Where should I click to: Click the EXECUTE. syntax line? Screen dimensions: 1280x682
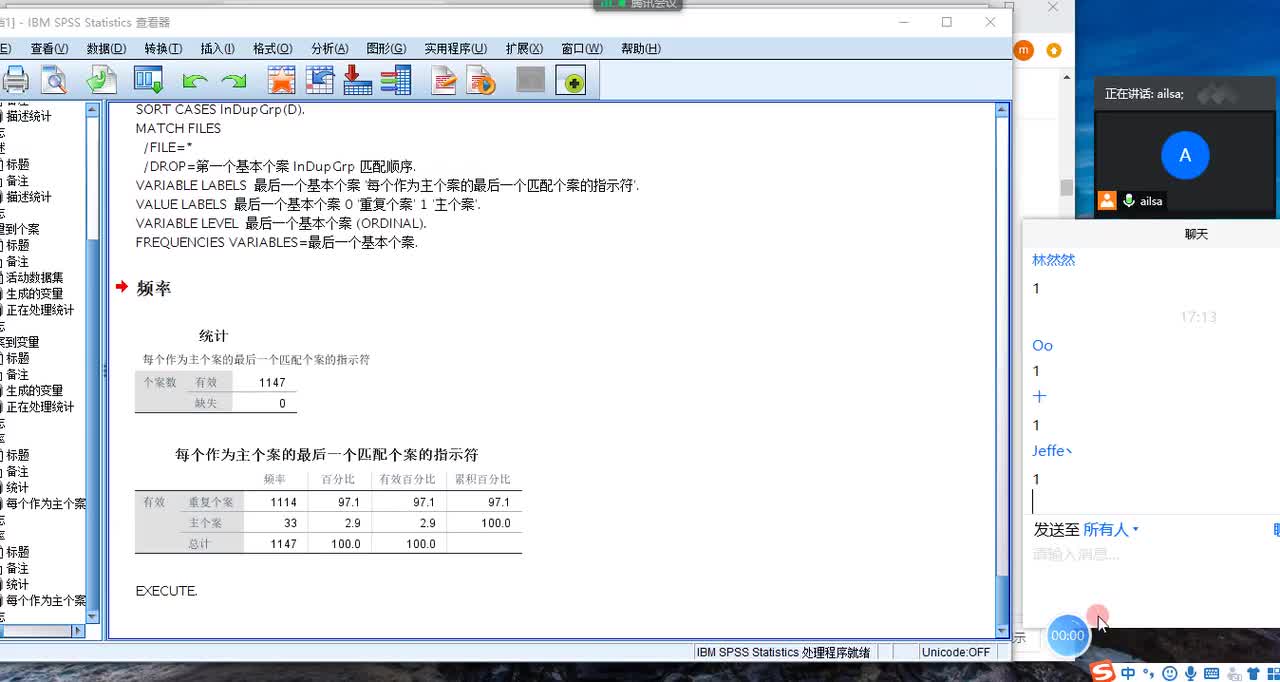point(166,591)
